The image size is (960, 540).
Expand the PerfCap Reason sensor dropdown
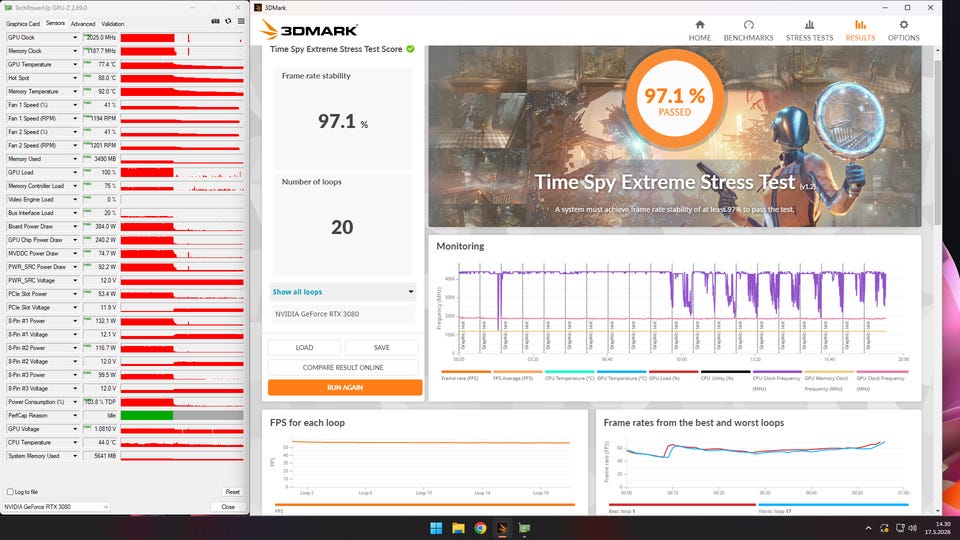[x=75, y=415]
